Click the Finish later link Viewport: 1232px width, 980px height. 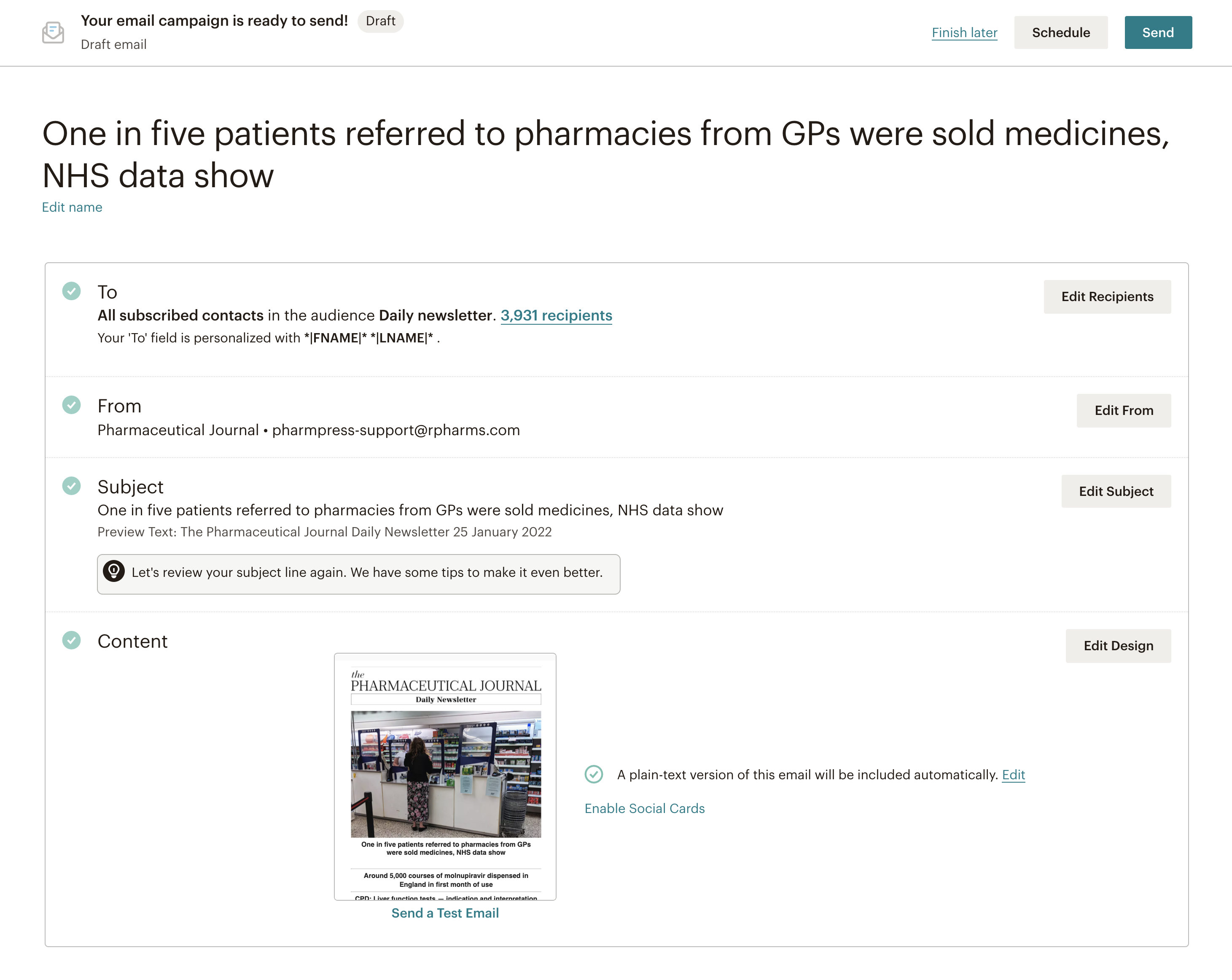(x=964, y=32)
